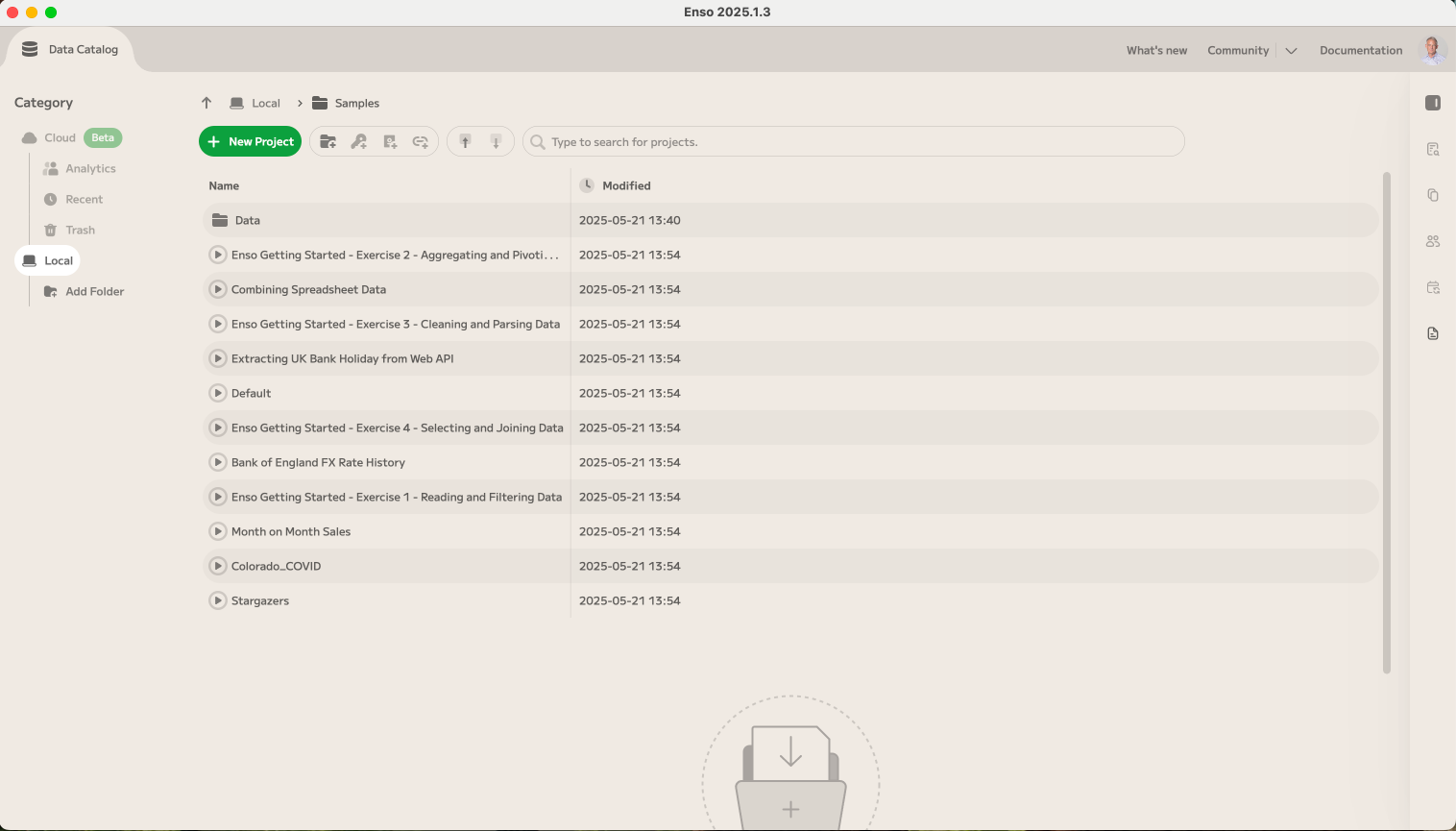Toggle the right side panel icon

(1433, 103)
